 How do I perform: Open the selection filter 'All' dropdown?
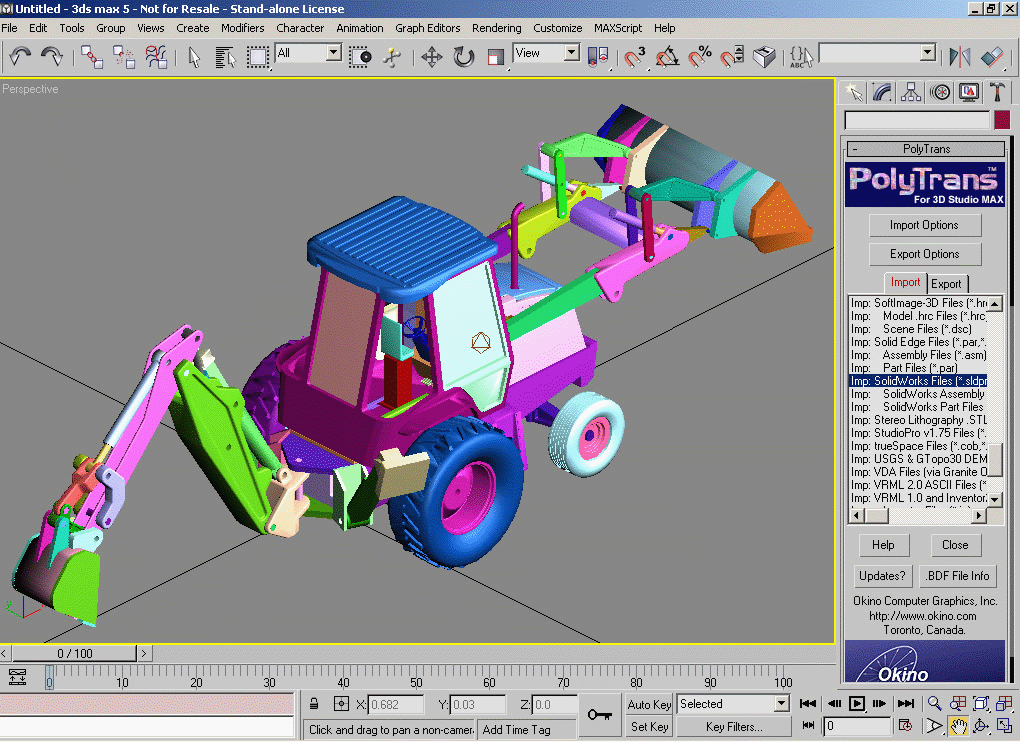pyautogui.click(x=334, y=53)
